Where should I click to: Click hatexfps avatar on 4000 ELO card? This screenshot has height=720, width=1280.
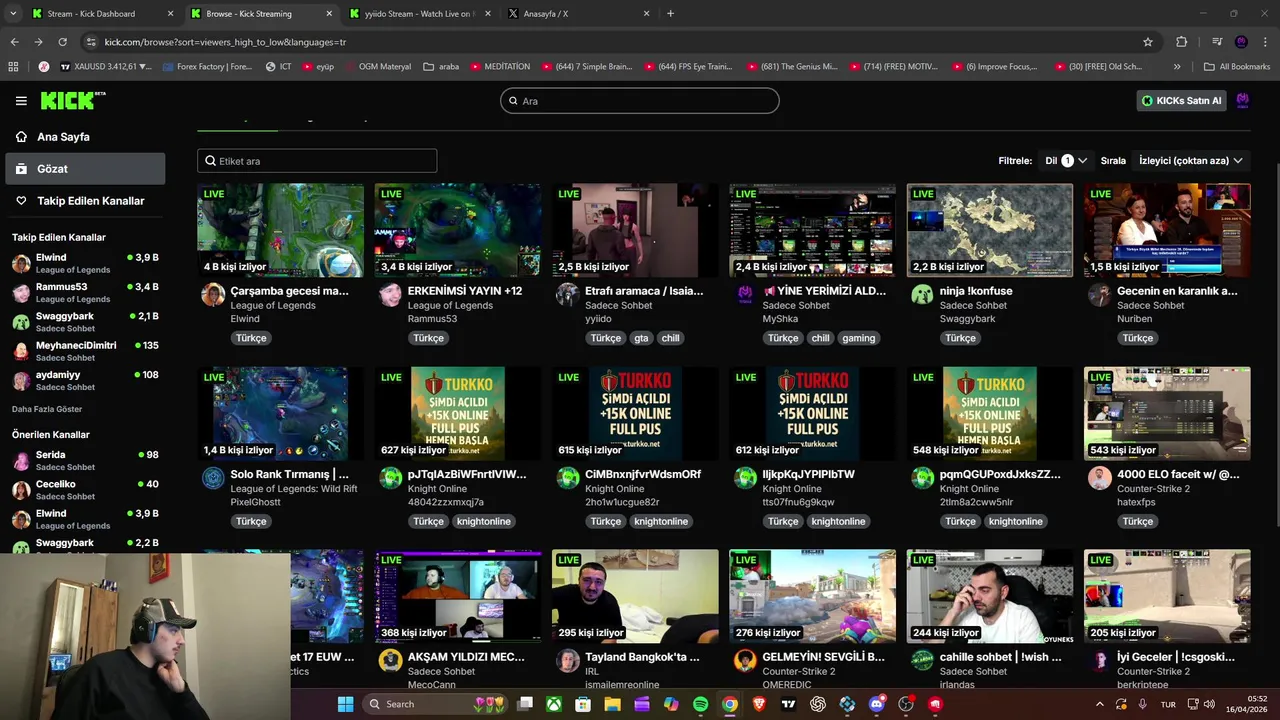pyautogui.click(x=1100, y=477)
